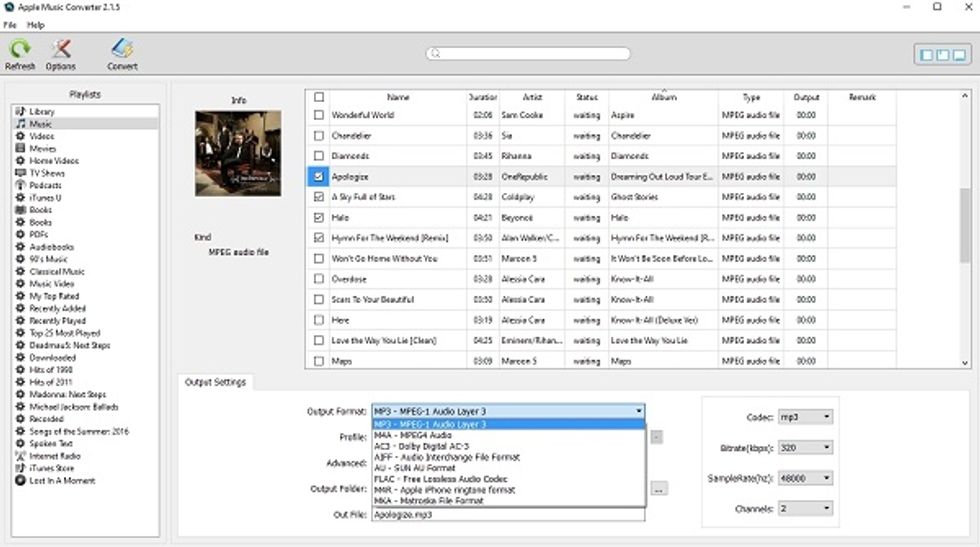Start conversion with the Convert icon
This screenshot has height=547, width=980.
(122, 49)
